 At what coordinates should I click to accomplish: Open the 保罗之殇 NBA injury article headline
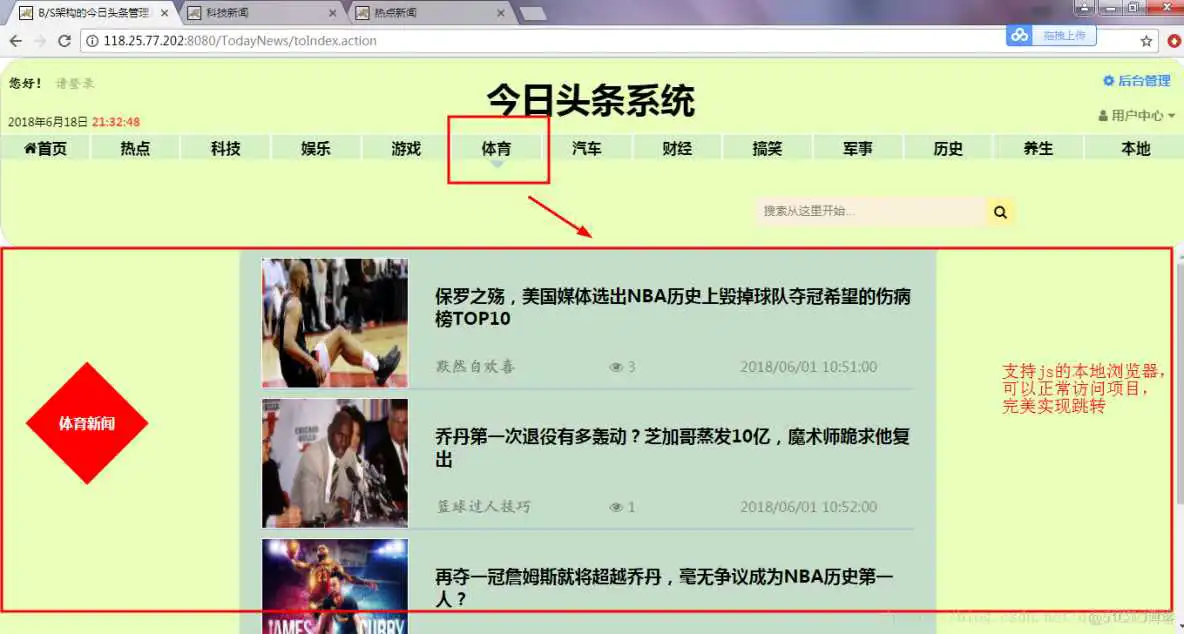[x=672, y=307]
